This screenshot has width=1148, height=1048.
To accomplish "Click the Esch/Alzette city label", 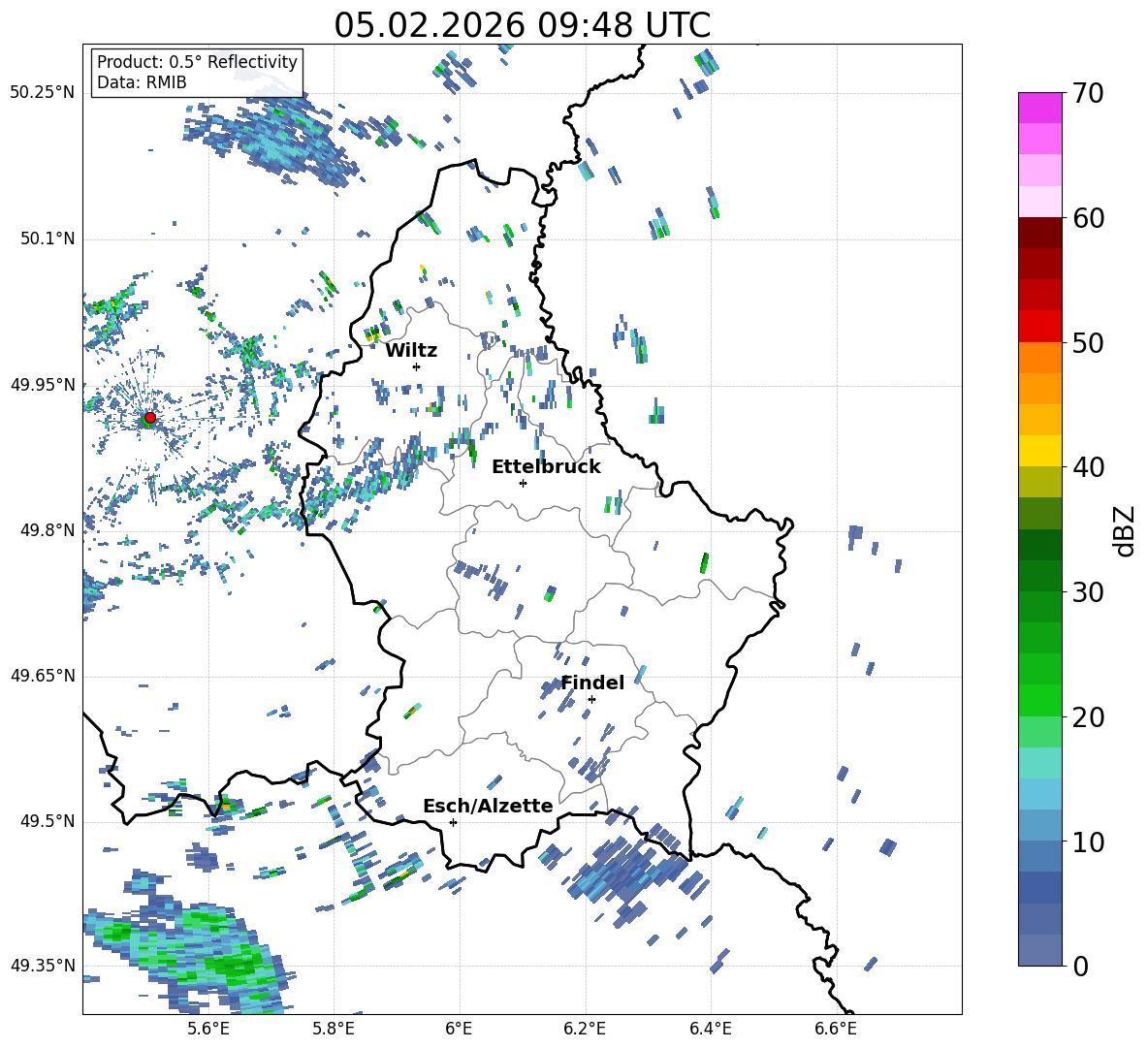I will point(489,807).
